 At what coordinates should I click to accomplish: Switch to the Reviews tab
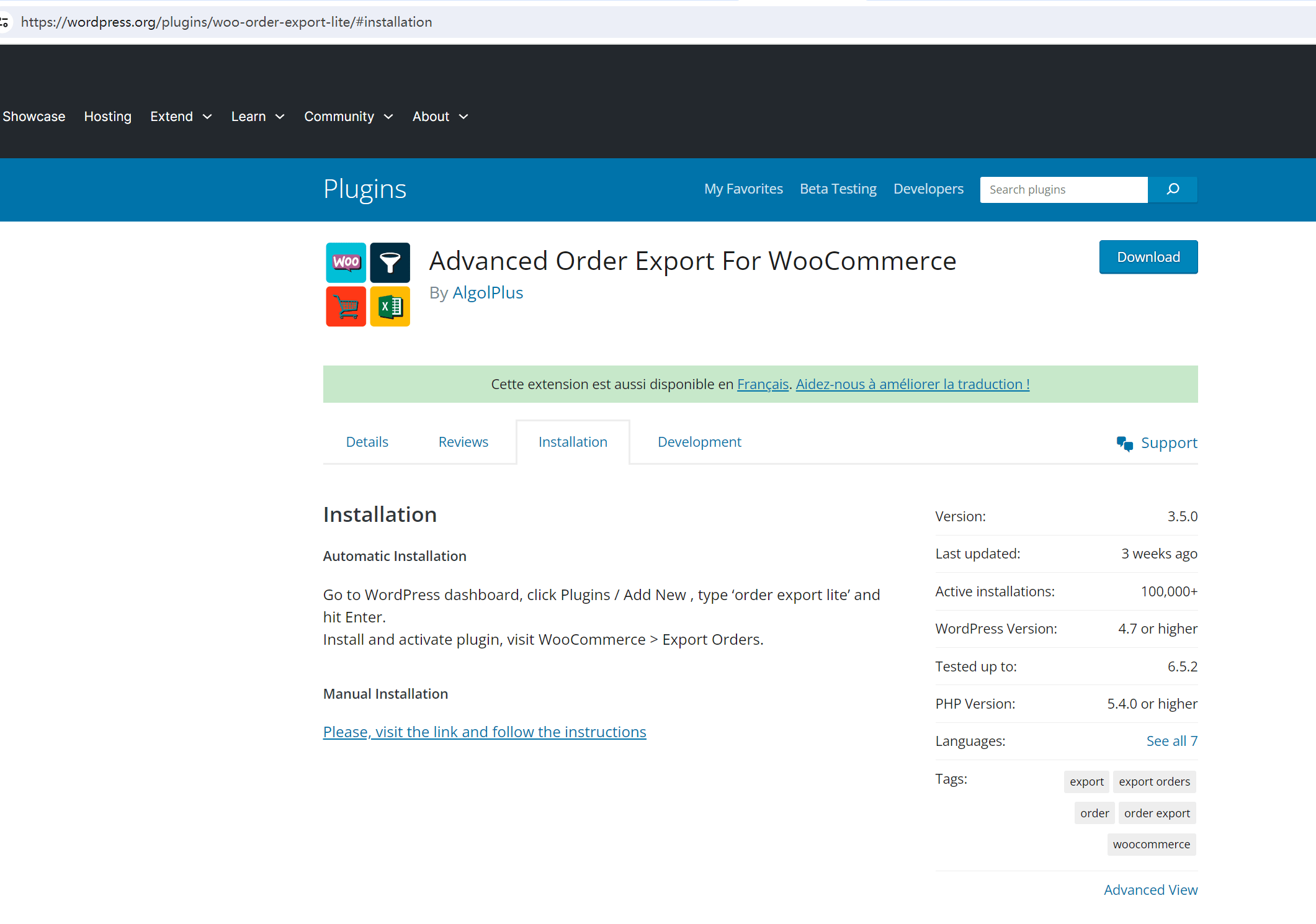463,442
